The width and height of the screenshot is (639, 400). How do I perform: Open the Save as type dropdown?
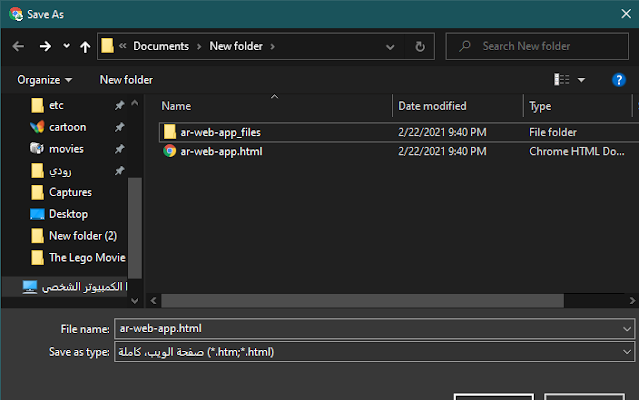(626, 352)
